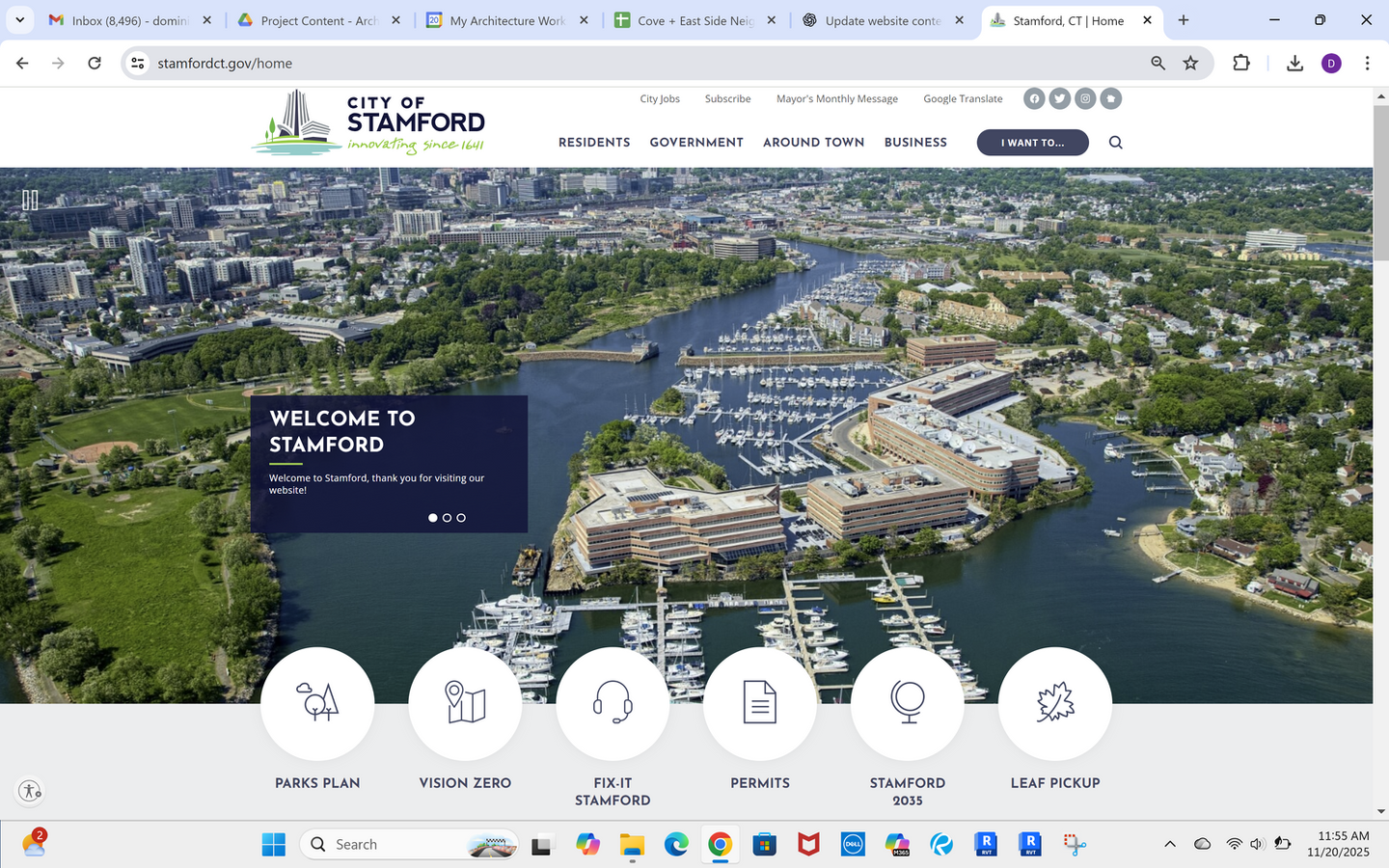This screenshot has height=868, width=1389.
Task: Open the Vision Zero map icon
Action: tap(465, 703)
